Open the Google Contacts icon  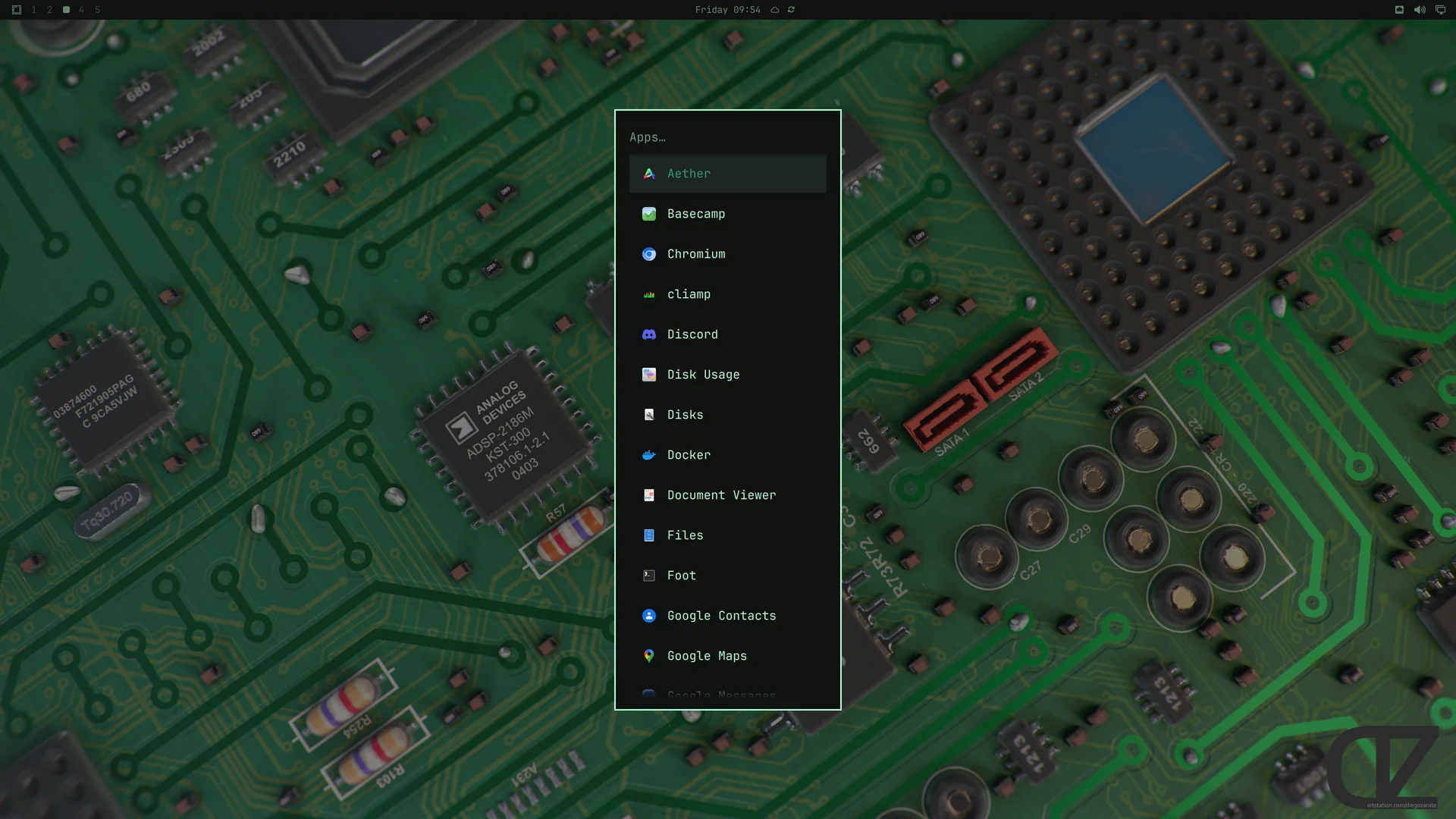point(649,616)
